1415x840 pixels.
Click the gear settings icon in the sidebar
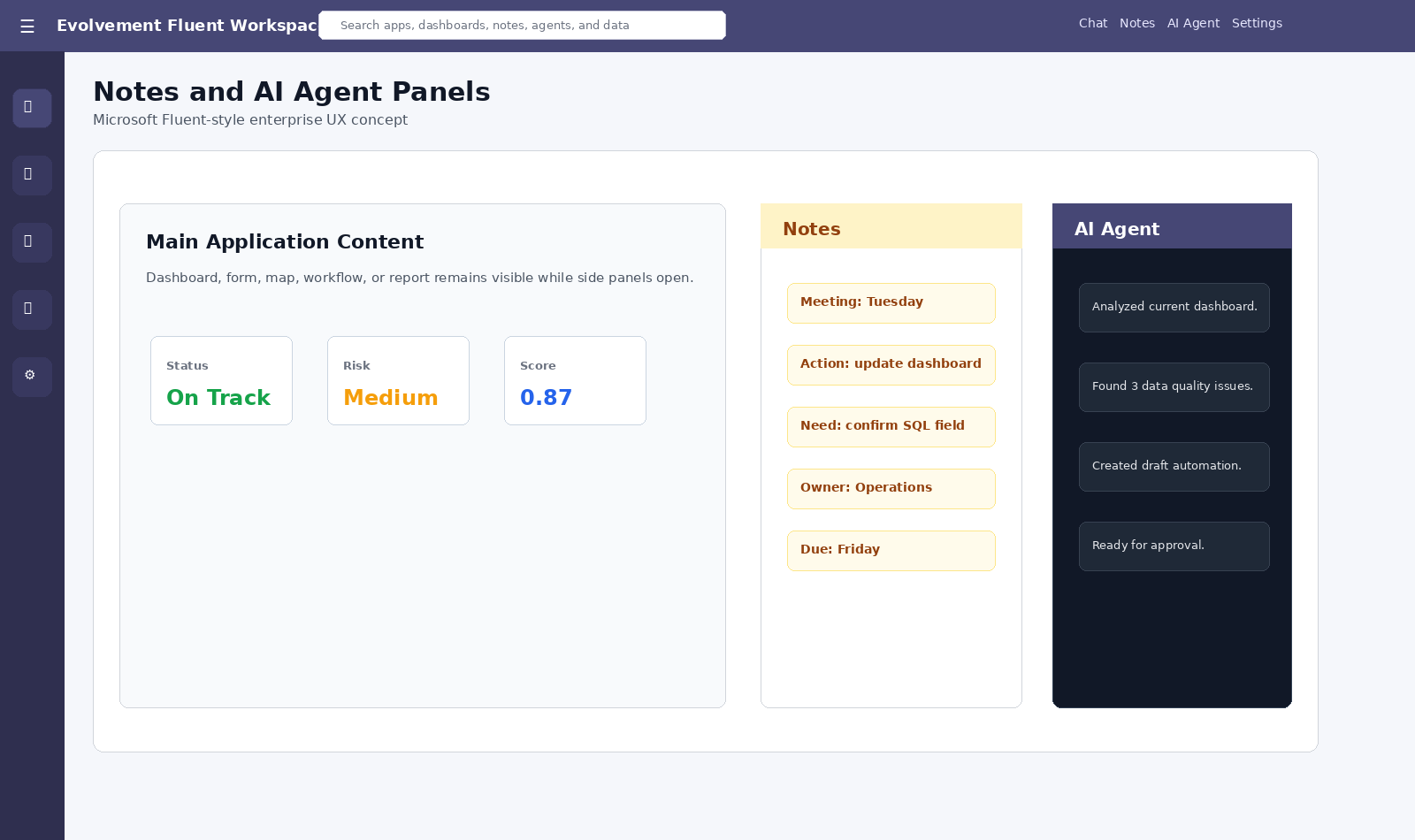tap(32, 377)
